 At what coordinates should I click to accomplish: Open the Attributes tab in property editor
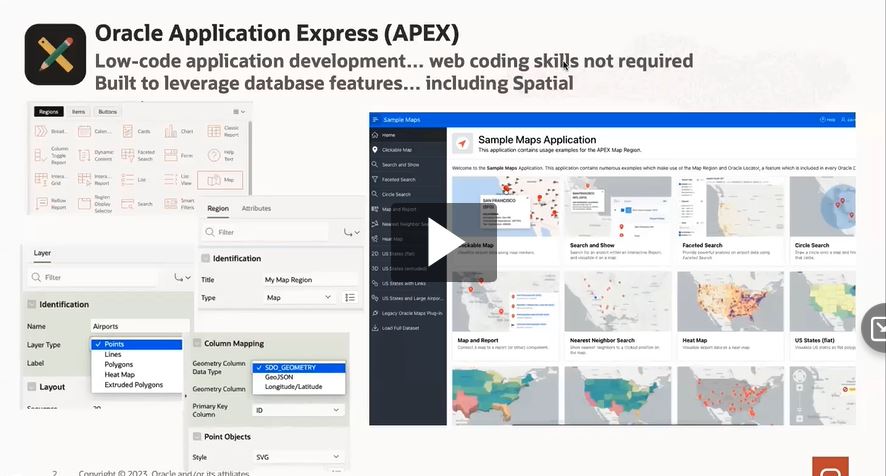click(x=257, y=208)
